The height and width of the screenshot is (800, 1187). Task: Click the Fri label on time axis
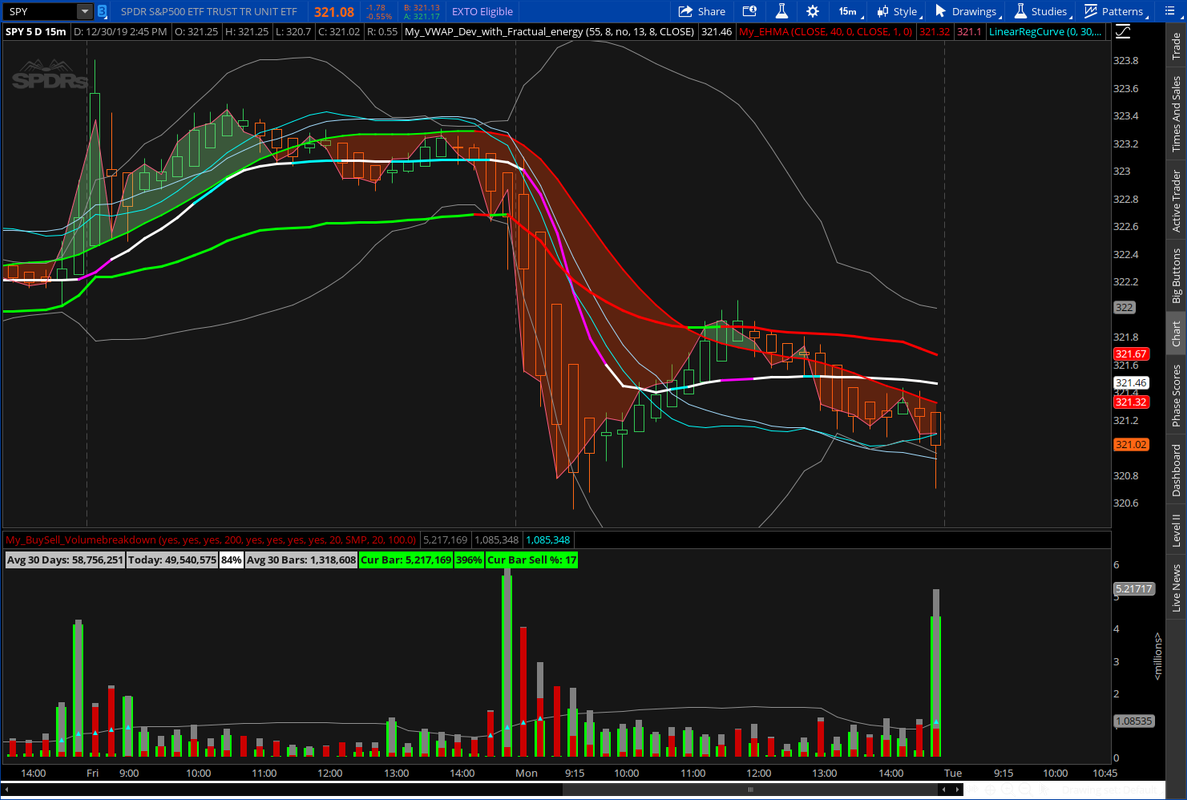pos(92,773)
